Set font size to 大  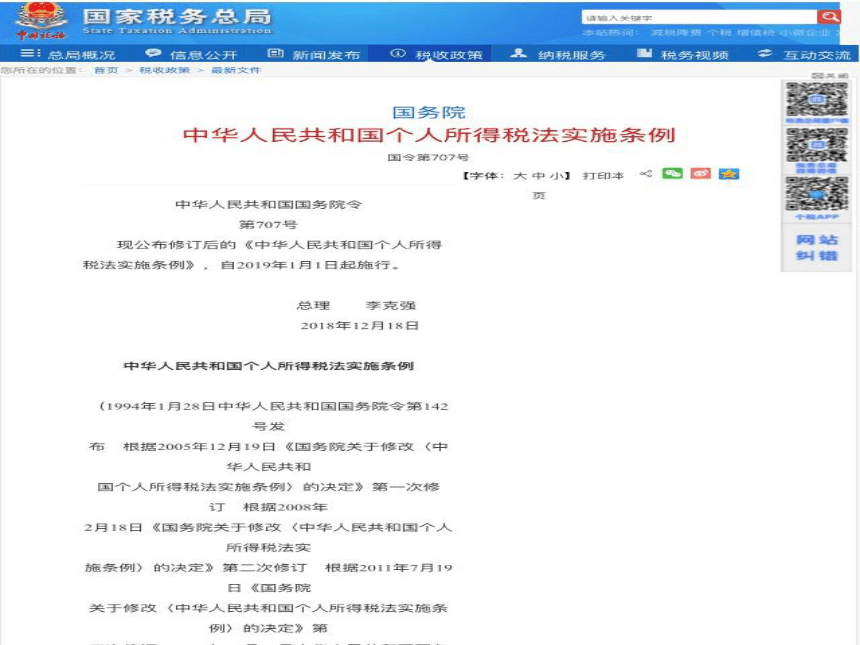pos(520,176)
